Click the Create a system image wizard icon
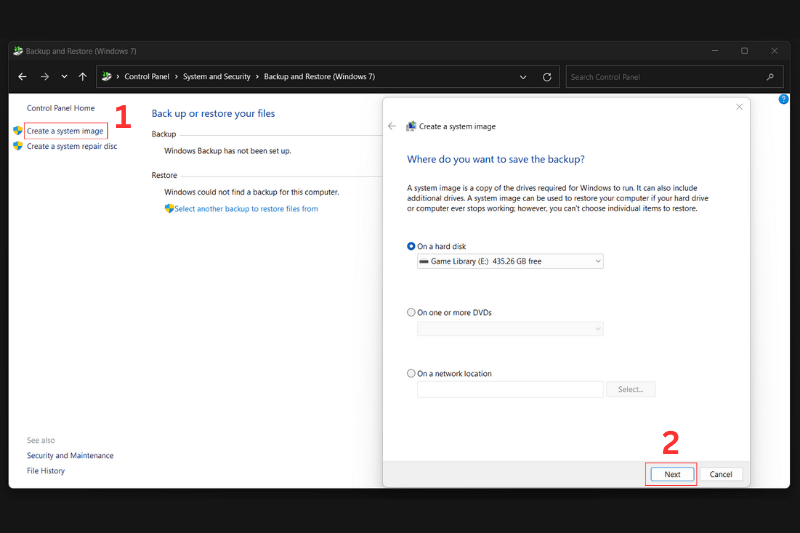The image size is (800, 533). (411, 126)
